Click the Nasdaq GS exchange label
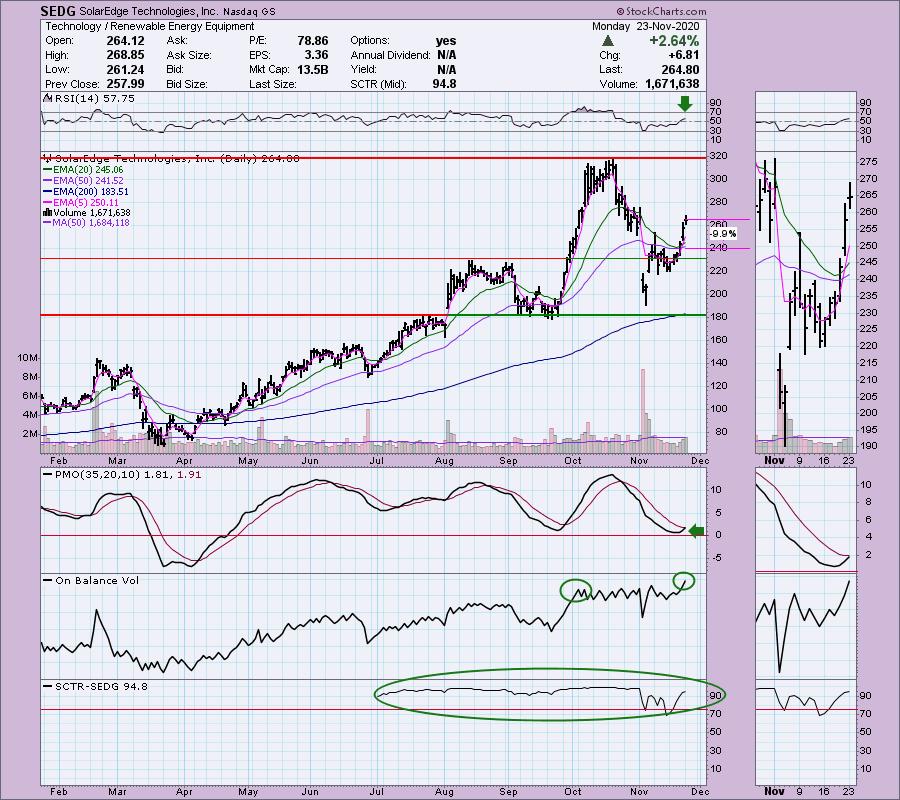The width and height of the screenshot is (900, 800). pyautogui.click(x=249, y=11)
